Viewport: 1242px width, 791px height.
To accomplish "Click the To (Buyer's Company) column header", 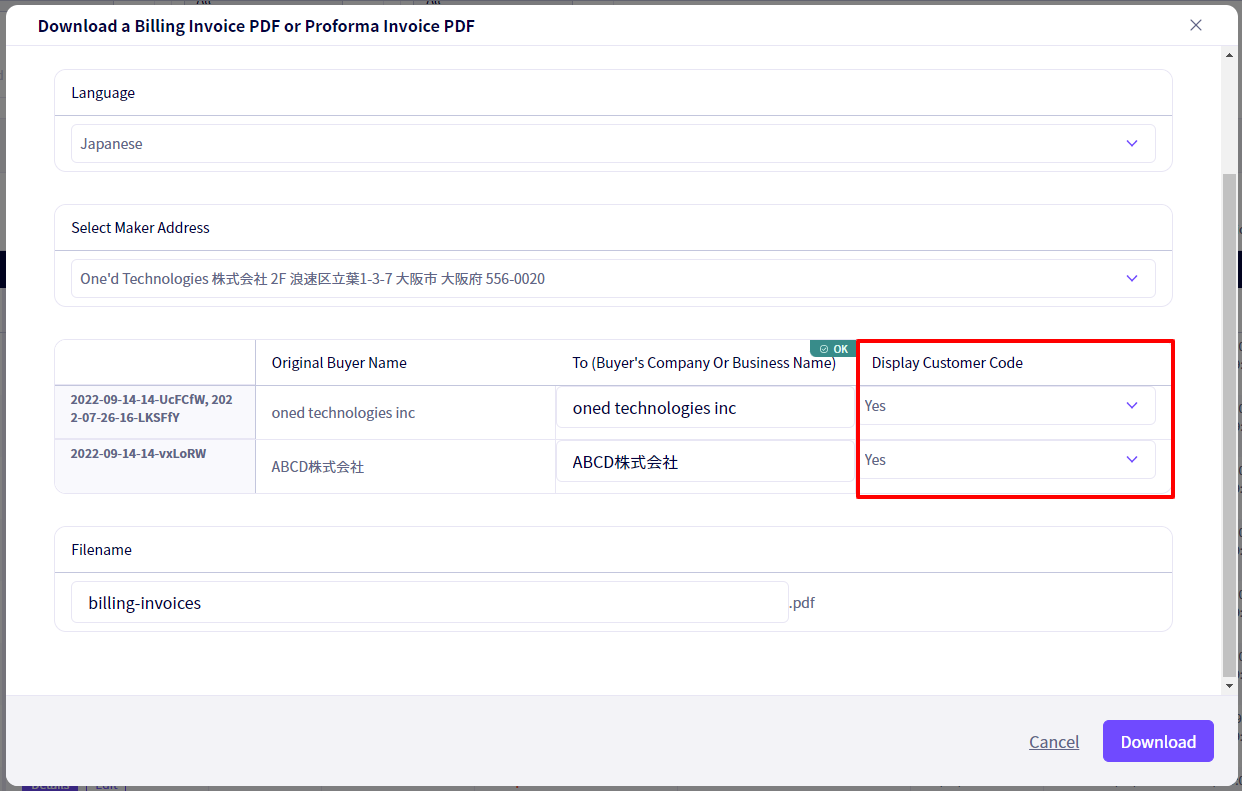I will [704, 363].
